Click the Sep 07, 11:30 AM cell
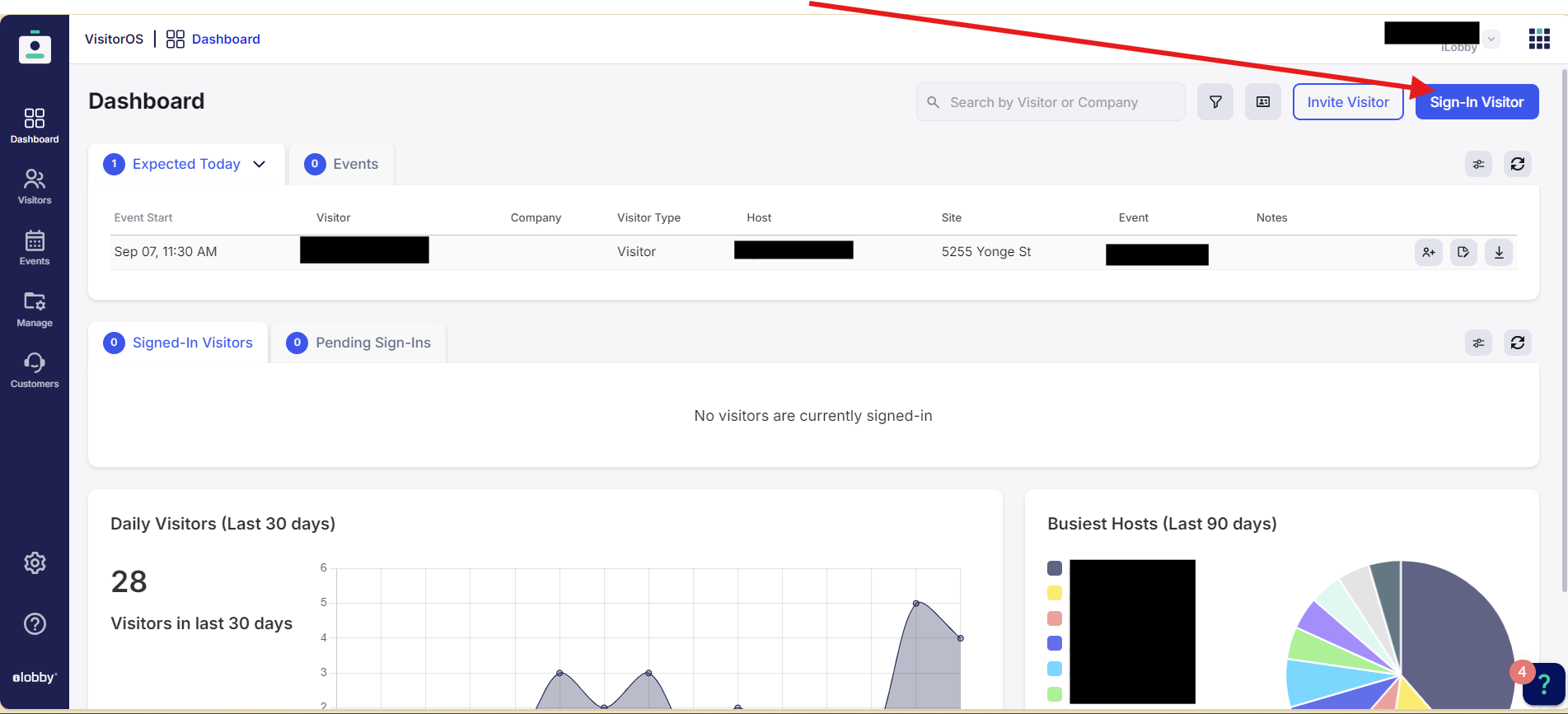The image size is (1568, 714). tap(166, 252)
